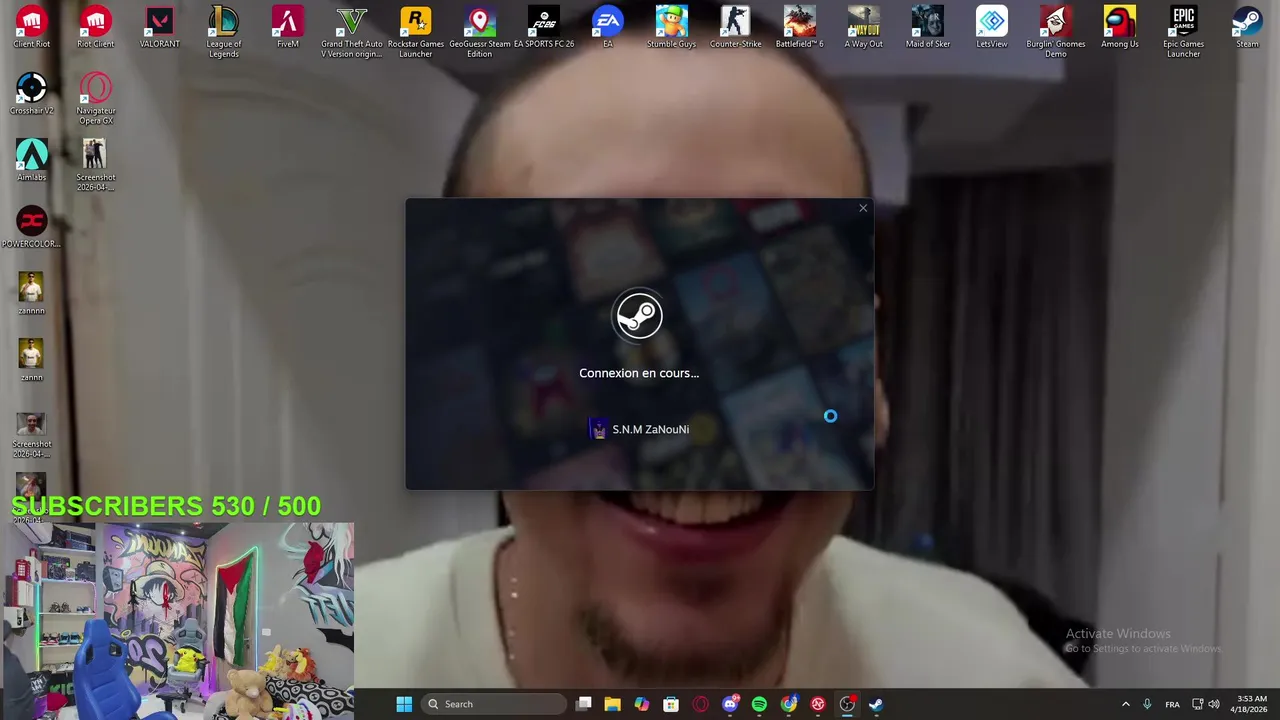Viewport: 1280px width, 720px height.
Task: Launch VALORANT from the desktop
Action: click(x=159, y=28)
